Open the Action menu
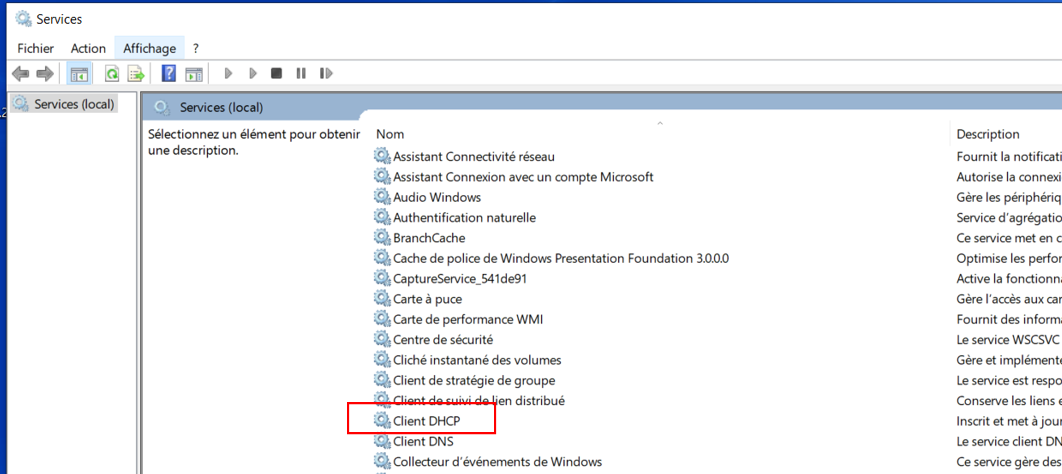Screen dimensions: 1062x474 pos(88,48)
